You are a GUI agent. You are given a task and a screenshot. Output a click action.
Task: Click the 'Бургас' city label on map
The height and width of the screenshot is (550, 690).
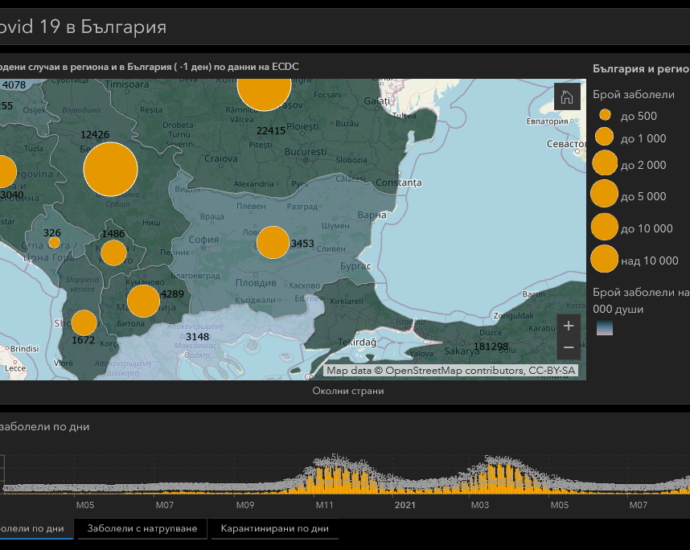click(x=356, y=266)
